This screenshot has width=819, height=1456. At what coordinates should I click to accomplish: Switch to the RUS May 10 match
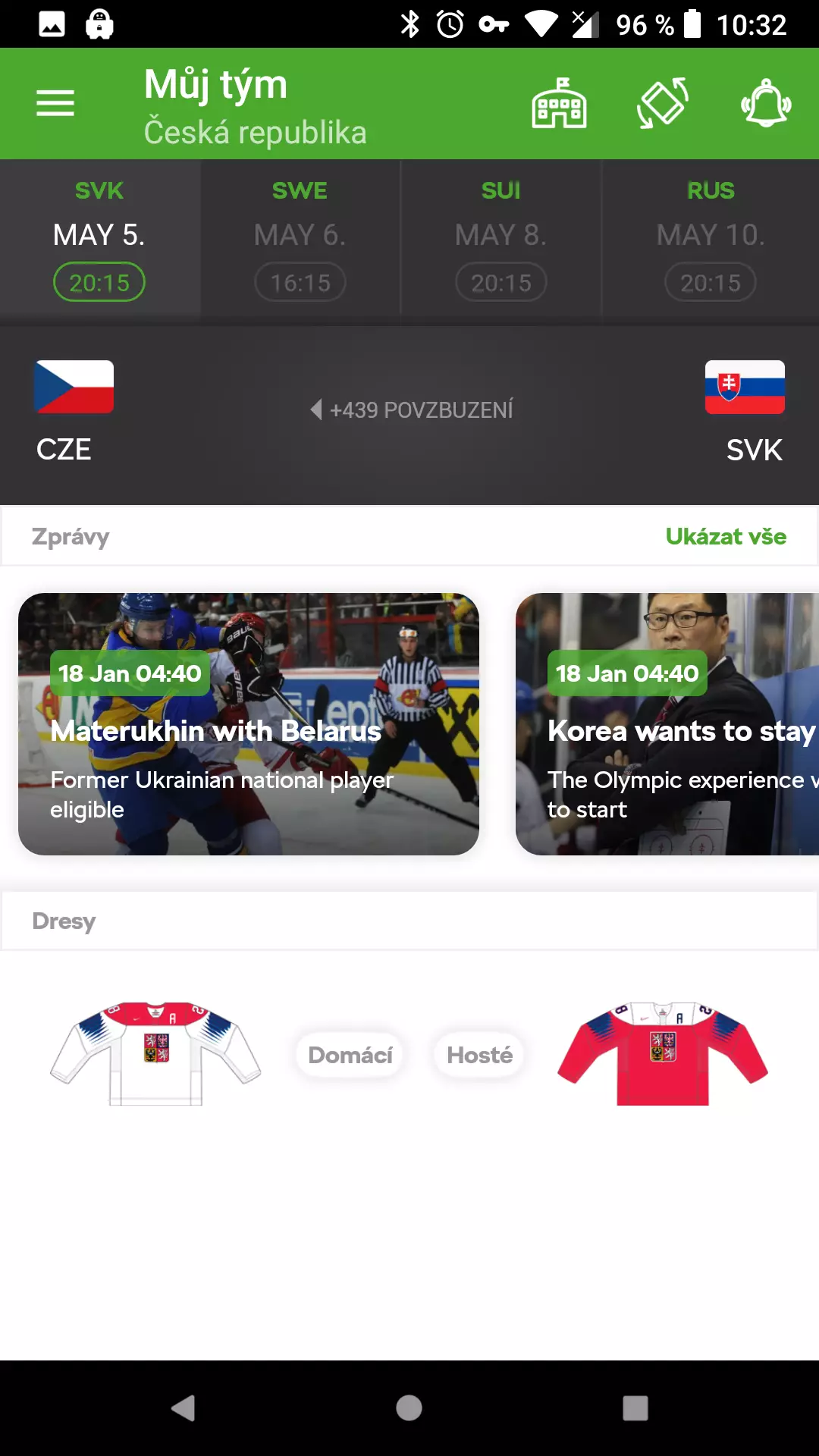click(x=711, y=238)
